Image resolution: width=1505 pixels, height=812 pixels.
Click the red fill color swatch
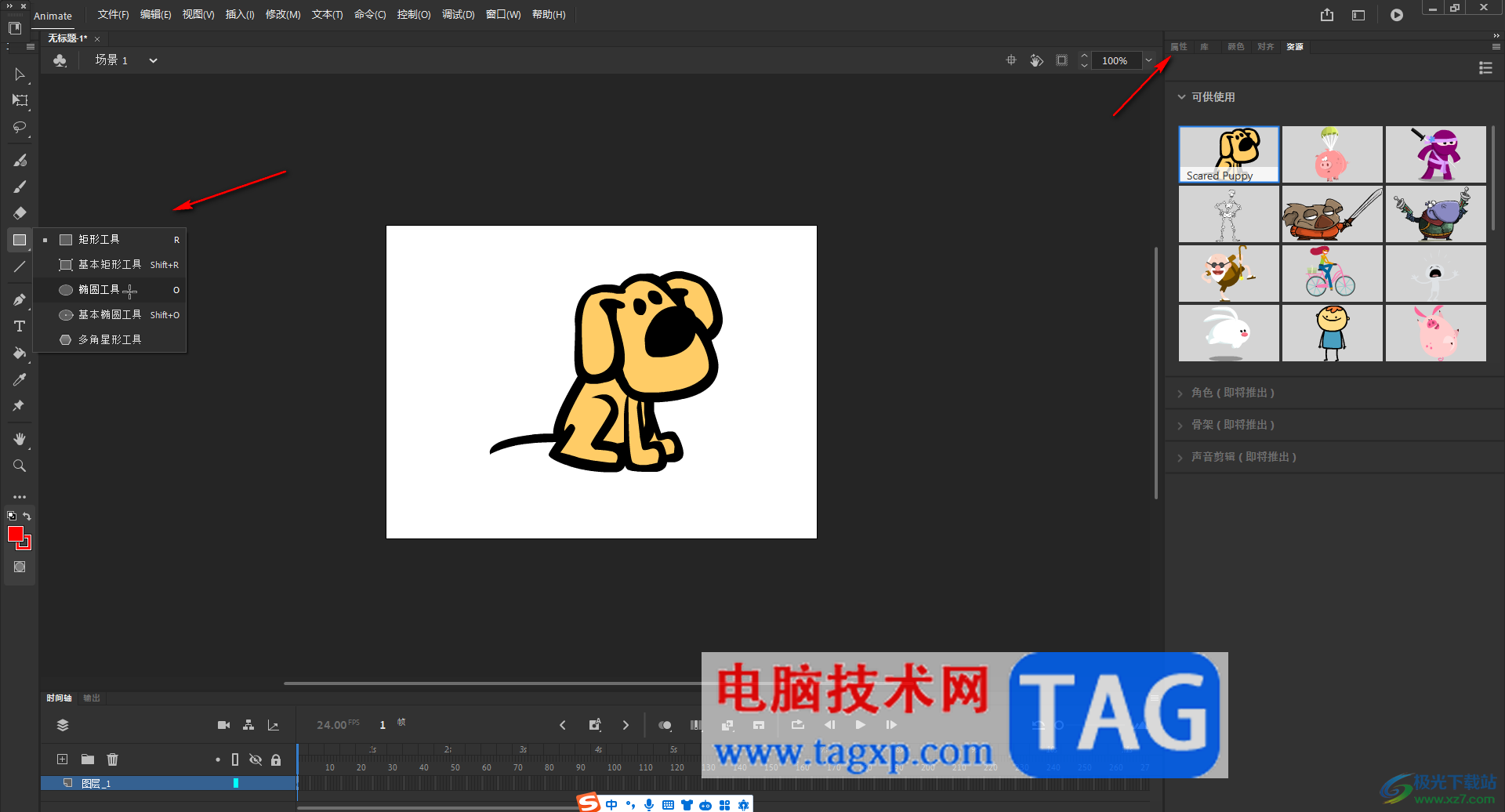[x=15, y=534]
